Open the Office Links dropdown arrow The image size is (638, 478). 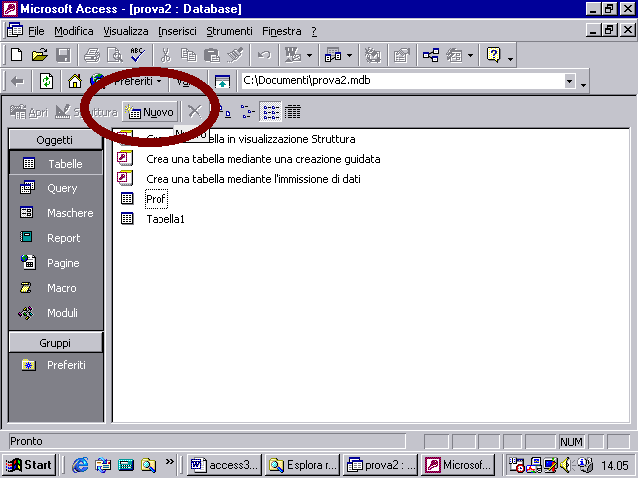[310, 55]
